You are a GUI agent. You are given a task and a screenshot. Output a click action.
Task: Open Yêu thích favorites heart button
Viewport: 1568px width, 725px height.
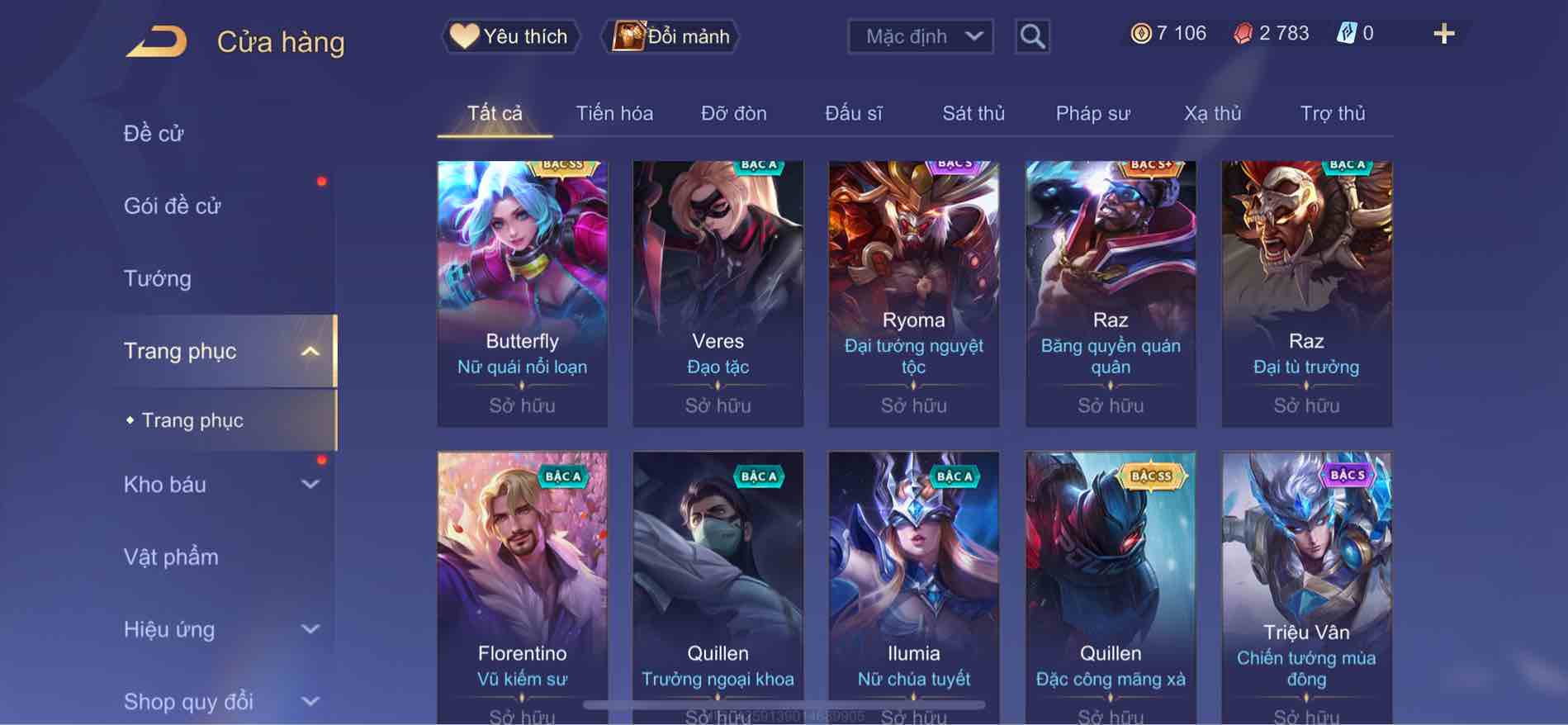coord(510,36)
